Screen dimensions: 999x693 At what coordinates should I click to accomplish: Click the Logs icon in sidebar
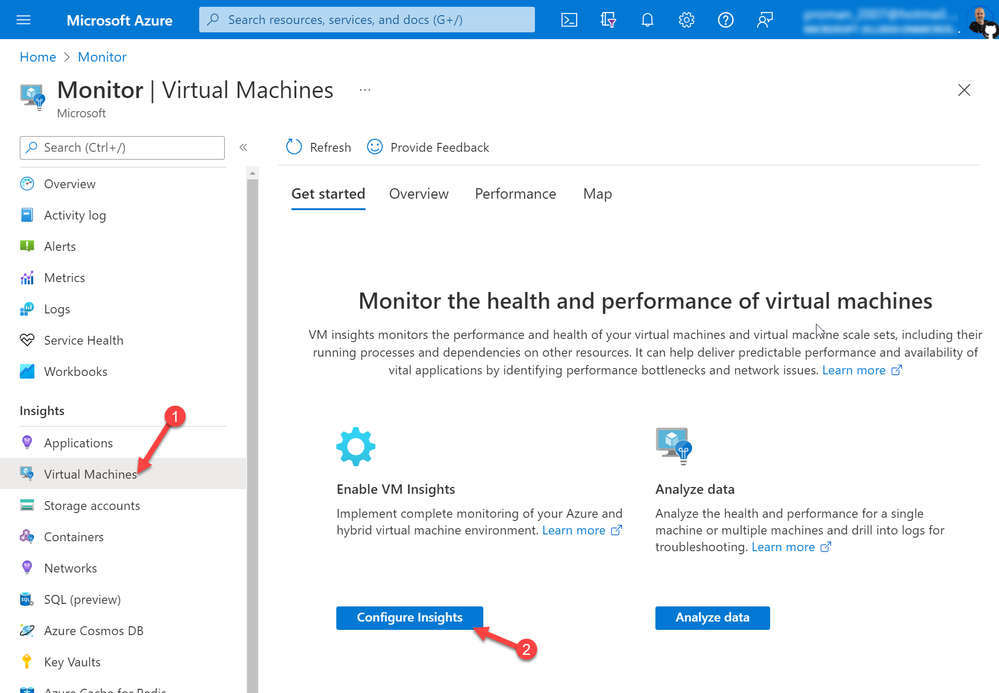(27, 308)
